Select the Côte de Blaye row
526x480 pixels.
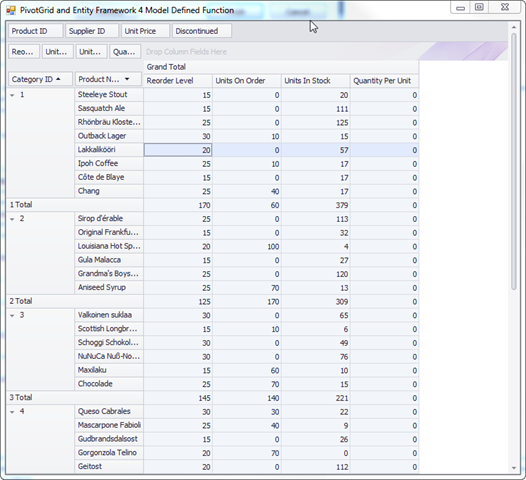[x=109, y=177]
